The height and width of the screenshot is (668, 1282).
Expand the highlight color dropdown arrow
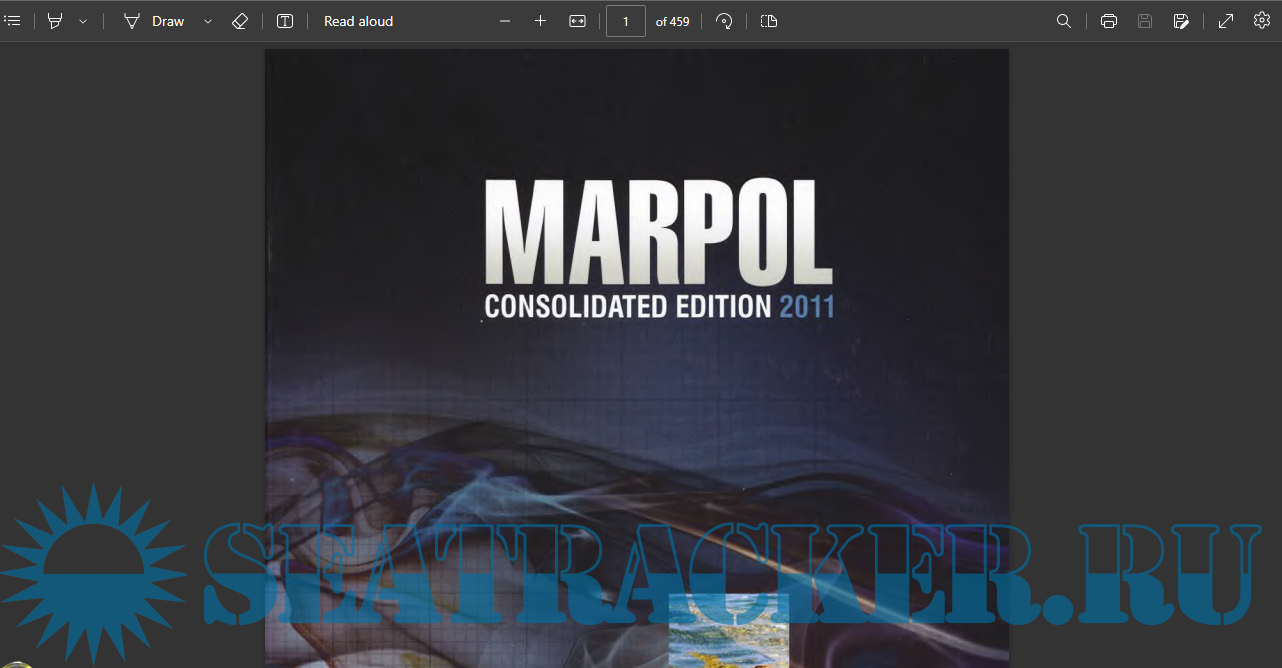click(83, 21)
